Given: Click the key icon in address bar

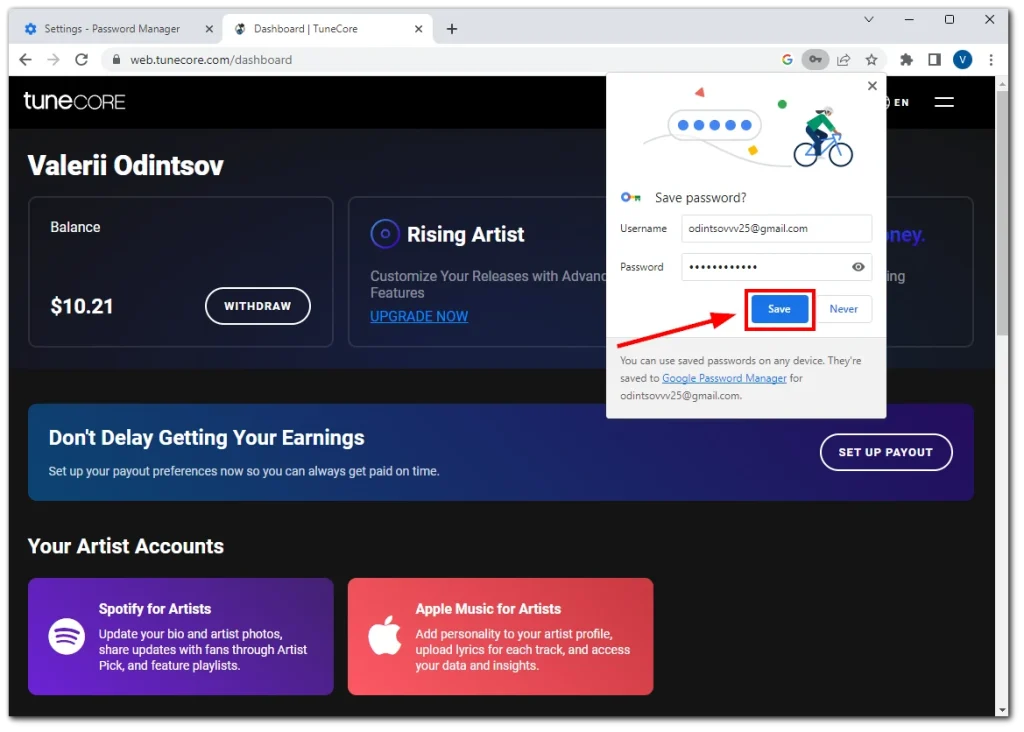Looking at the screenshot, I should (815, 59).
